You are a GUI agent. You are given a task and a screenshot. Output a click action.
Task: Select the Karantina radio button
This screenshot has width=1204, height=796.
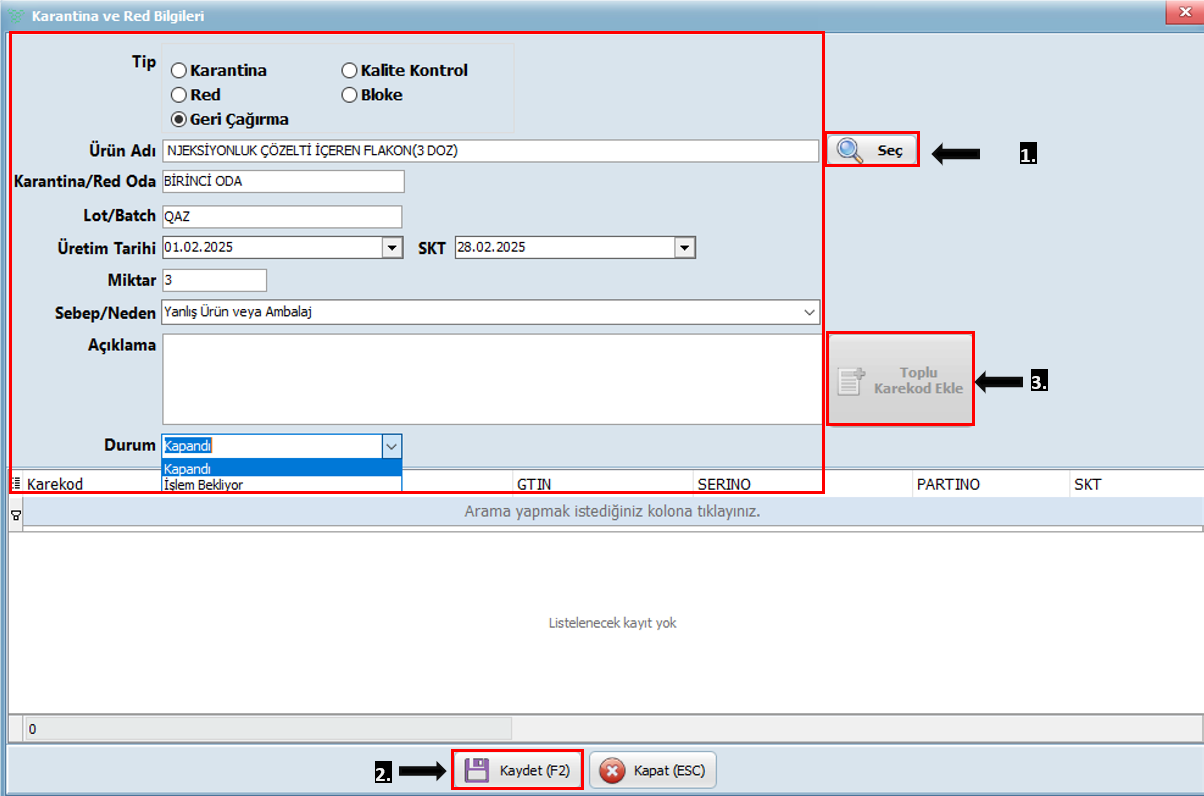point(179,71)
